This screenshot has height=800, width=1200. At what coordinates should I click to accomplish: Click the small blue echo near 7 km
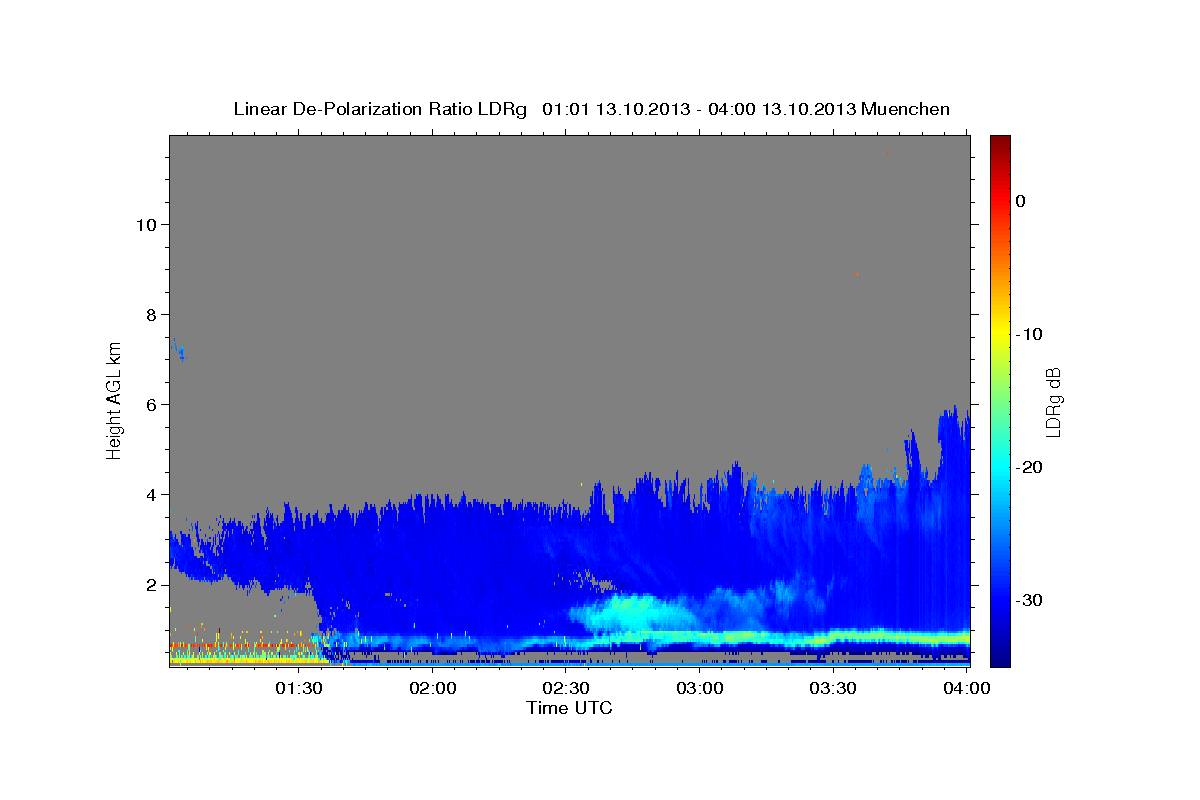click(179, 348)
